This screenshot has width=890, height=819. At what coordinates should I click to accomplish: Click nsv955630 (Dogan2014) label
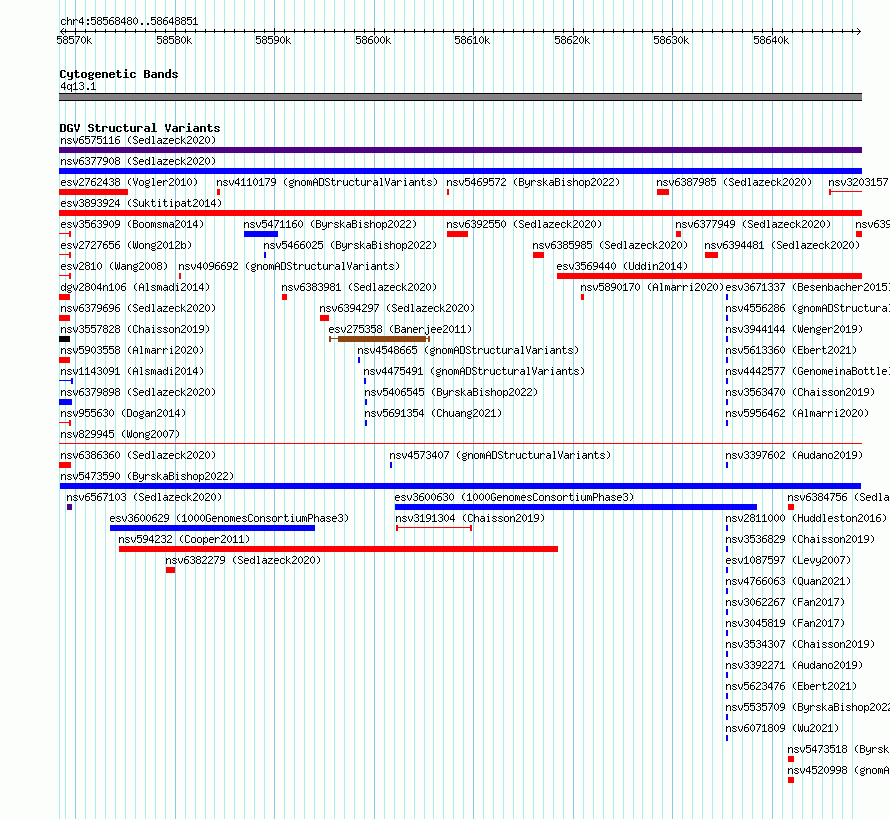123,413
